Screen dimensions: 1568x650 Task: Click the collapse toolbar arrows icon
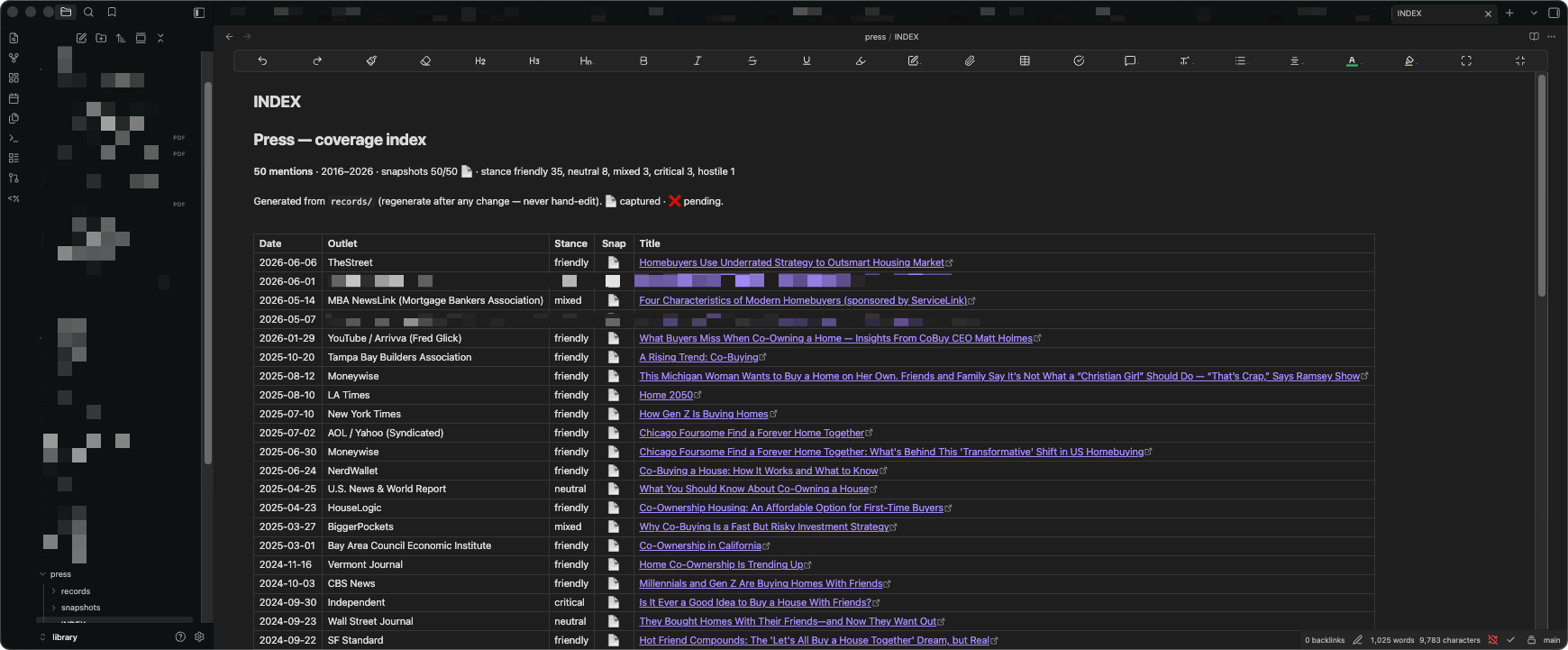[1520, 60]
